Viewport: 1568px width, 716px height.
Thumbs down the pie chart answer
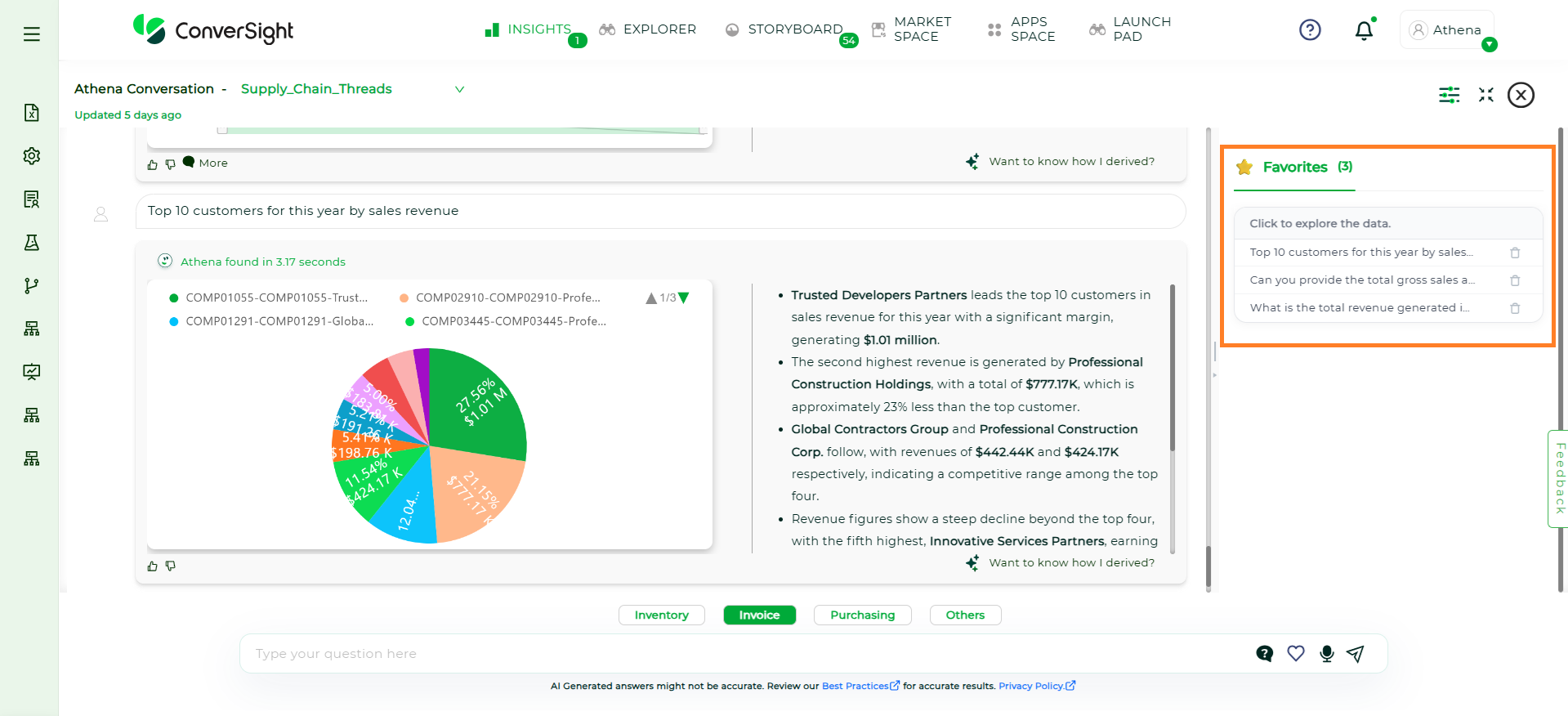171,566
